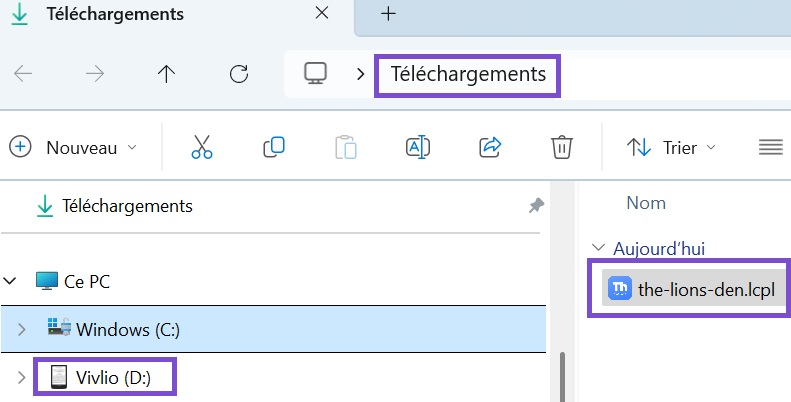
Task: Unpin Téléchargements using the pin icon
Action: pos(536,206)
